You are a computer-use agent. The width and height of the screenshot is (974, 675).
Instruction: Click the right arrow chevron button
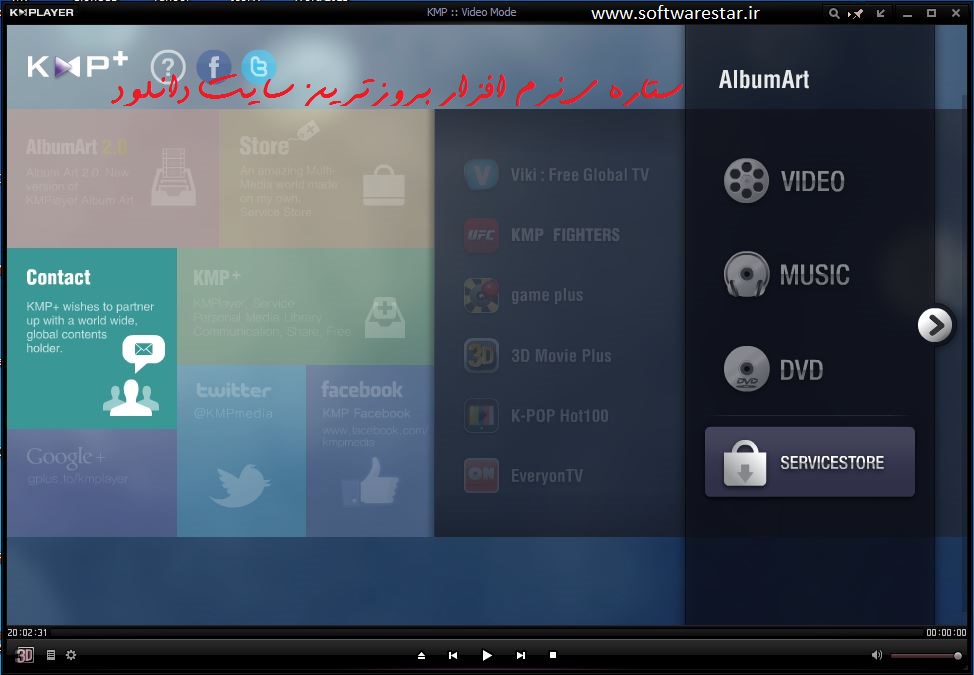pyautogui.click(x=935, y=324)
